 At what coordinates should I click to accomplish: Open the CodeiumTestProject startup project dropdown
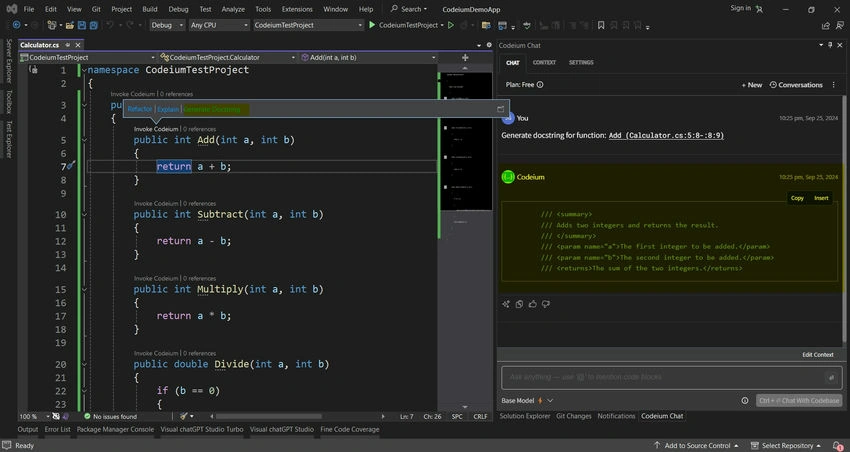pyautogui.click(x=307, y=25)
